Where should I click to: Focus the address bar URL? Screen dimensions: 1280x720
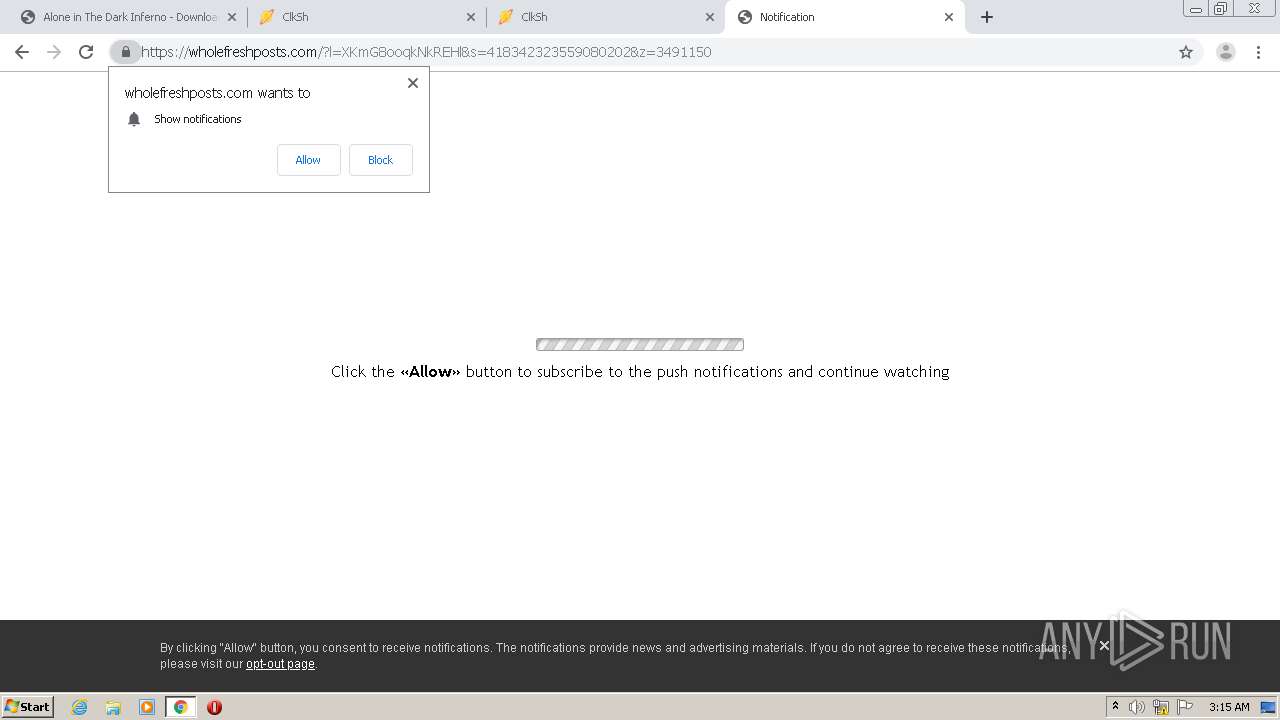pyautogui.click(x=426, y=52)
